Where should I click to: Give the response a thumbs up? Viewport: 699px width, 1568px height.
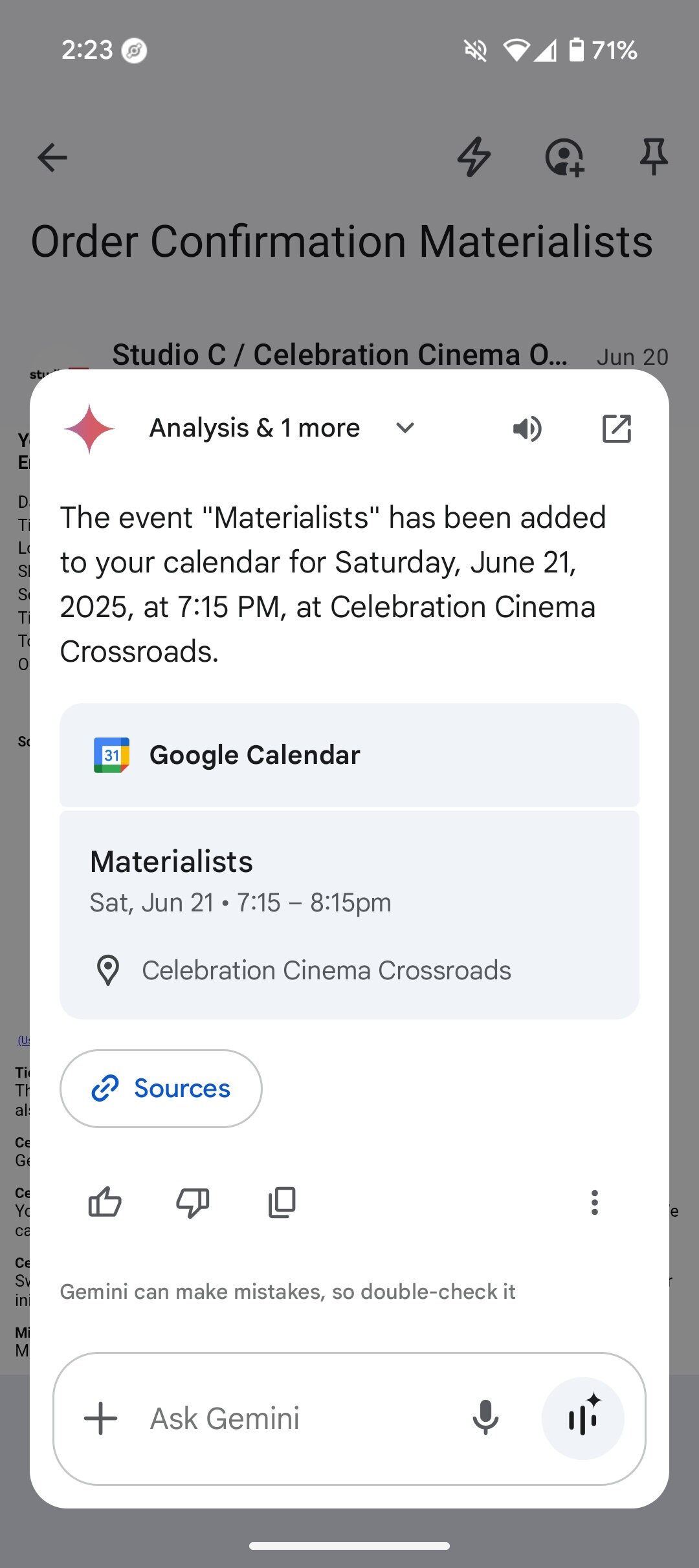tap(105, 1203)
